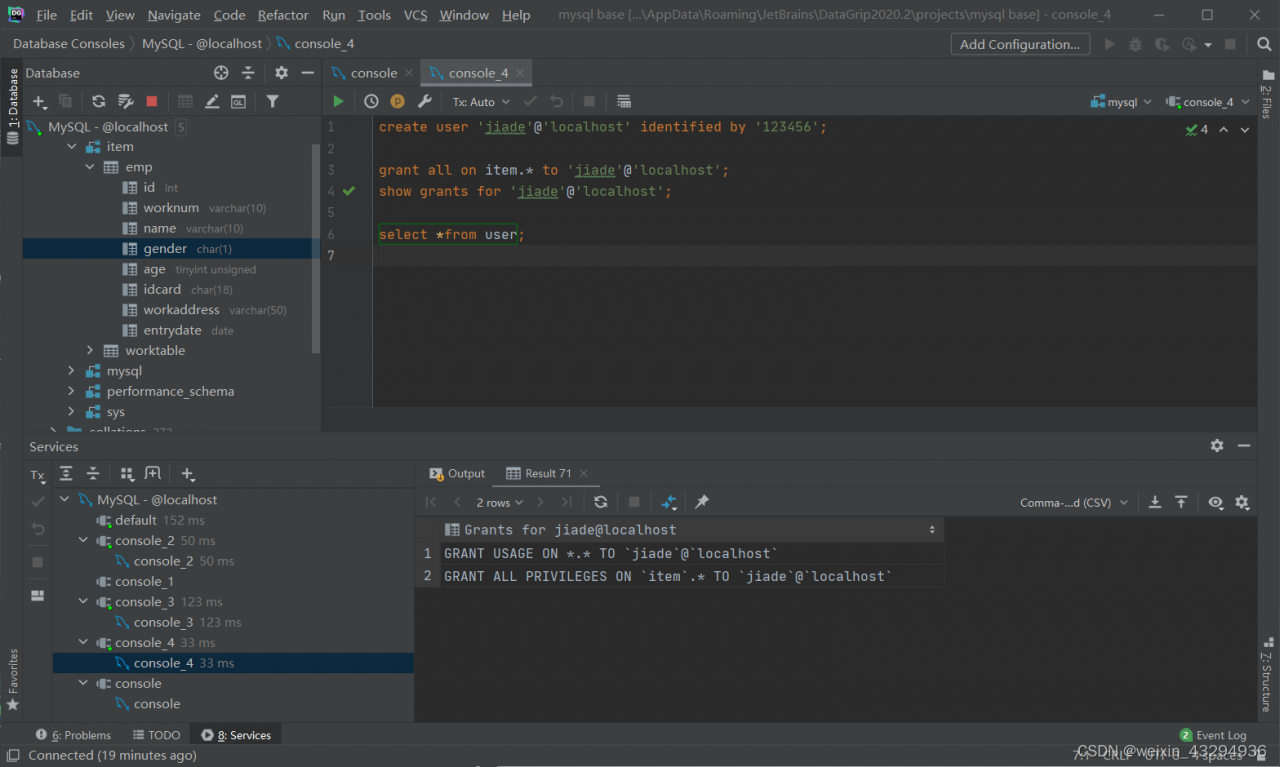Collapse the emp table node
Screen dimensions: 1280x767
click(x=90, y=167)
